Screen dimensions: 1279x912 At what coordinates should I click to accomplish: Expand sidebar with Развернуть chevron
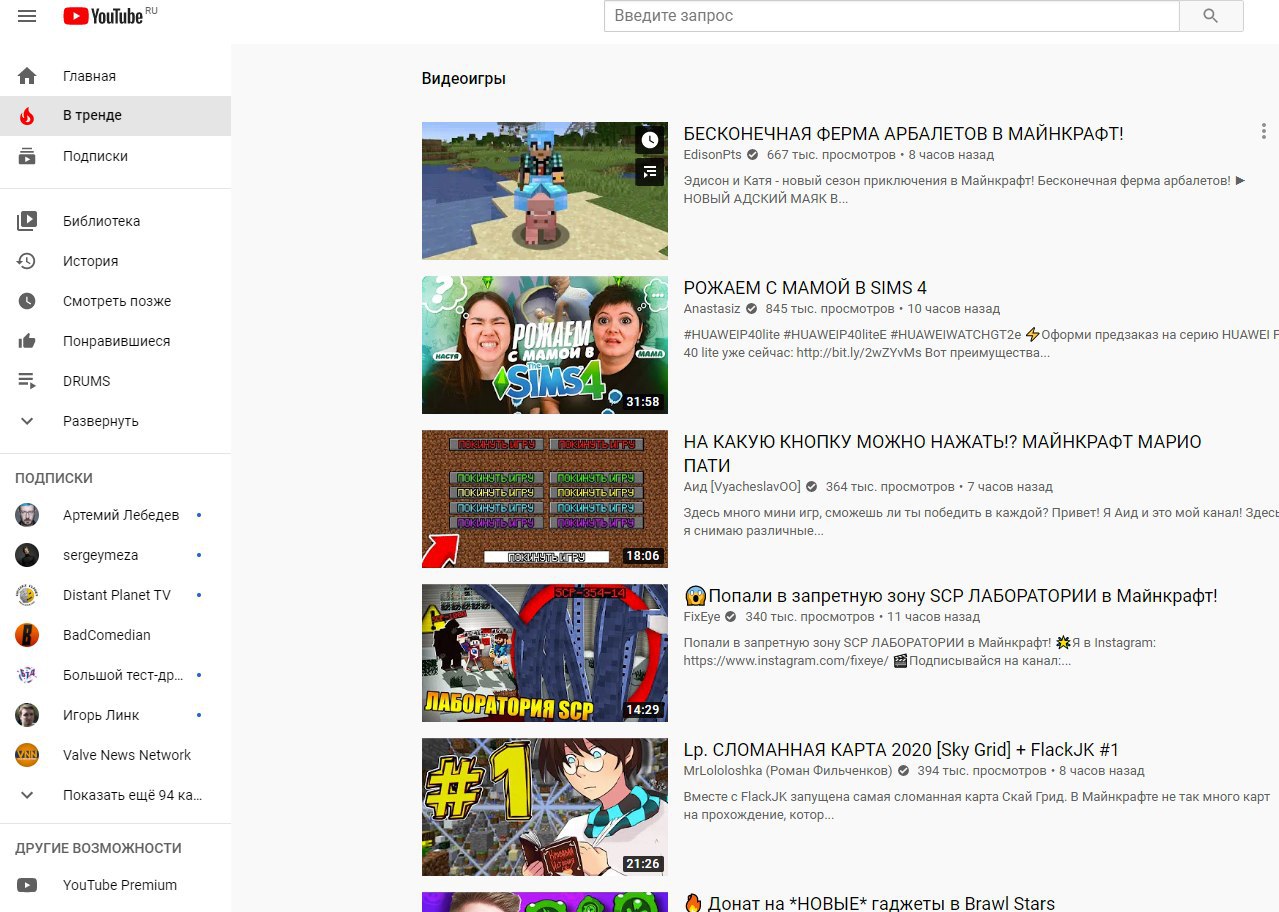(27, 421)
